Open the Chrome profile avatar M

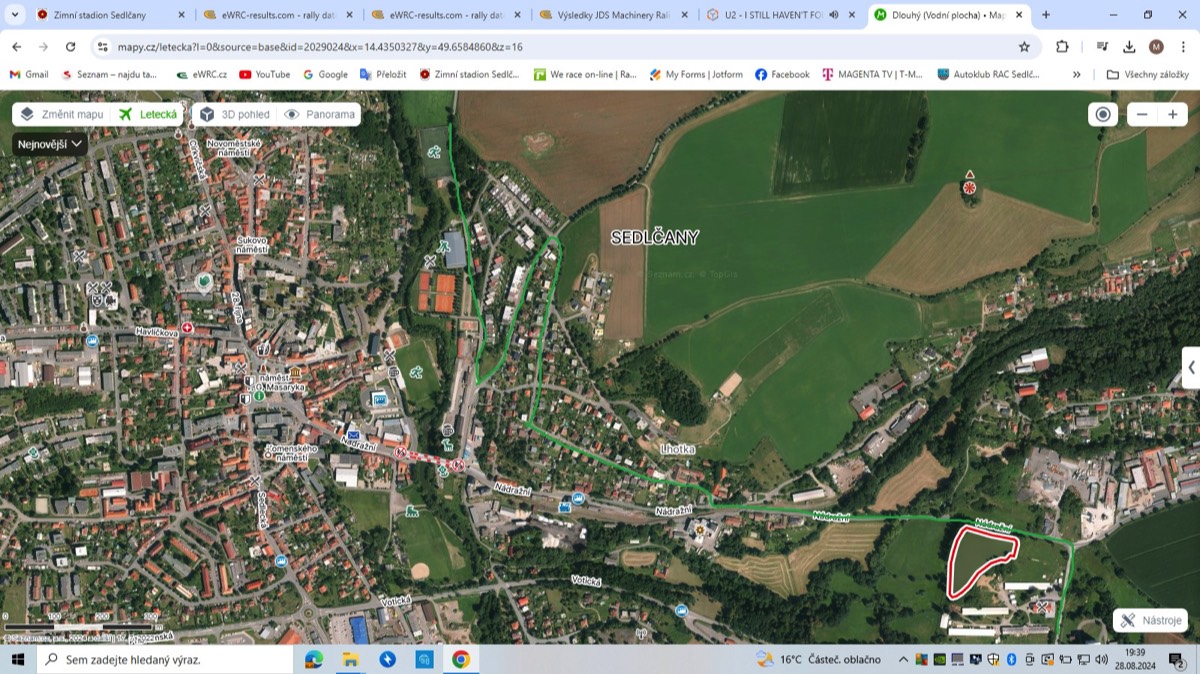[1156, 47]
